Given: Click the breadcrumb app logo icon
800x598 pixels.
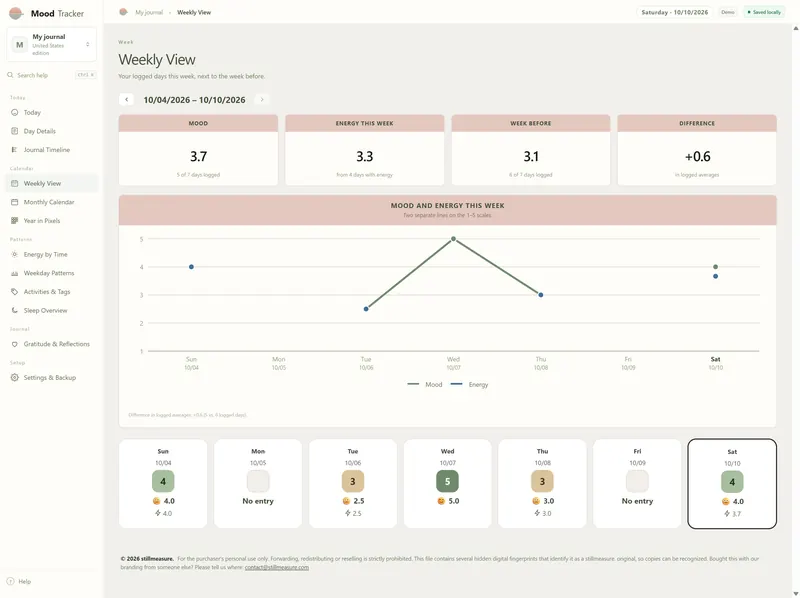Looking at the screenshot, I should coord(123,12).
